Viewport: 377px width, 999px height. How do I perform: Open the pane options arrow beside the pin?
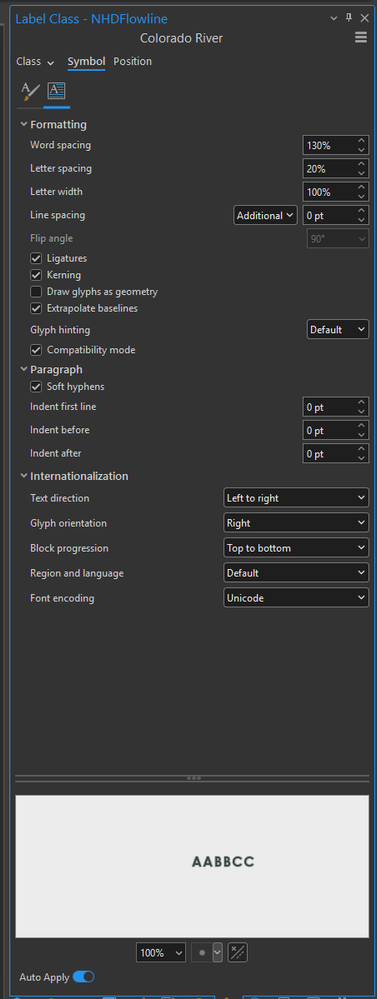(x=334, y=18)
